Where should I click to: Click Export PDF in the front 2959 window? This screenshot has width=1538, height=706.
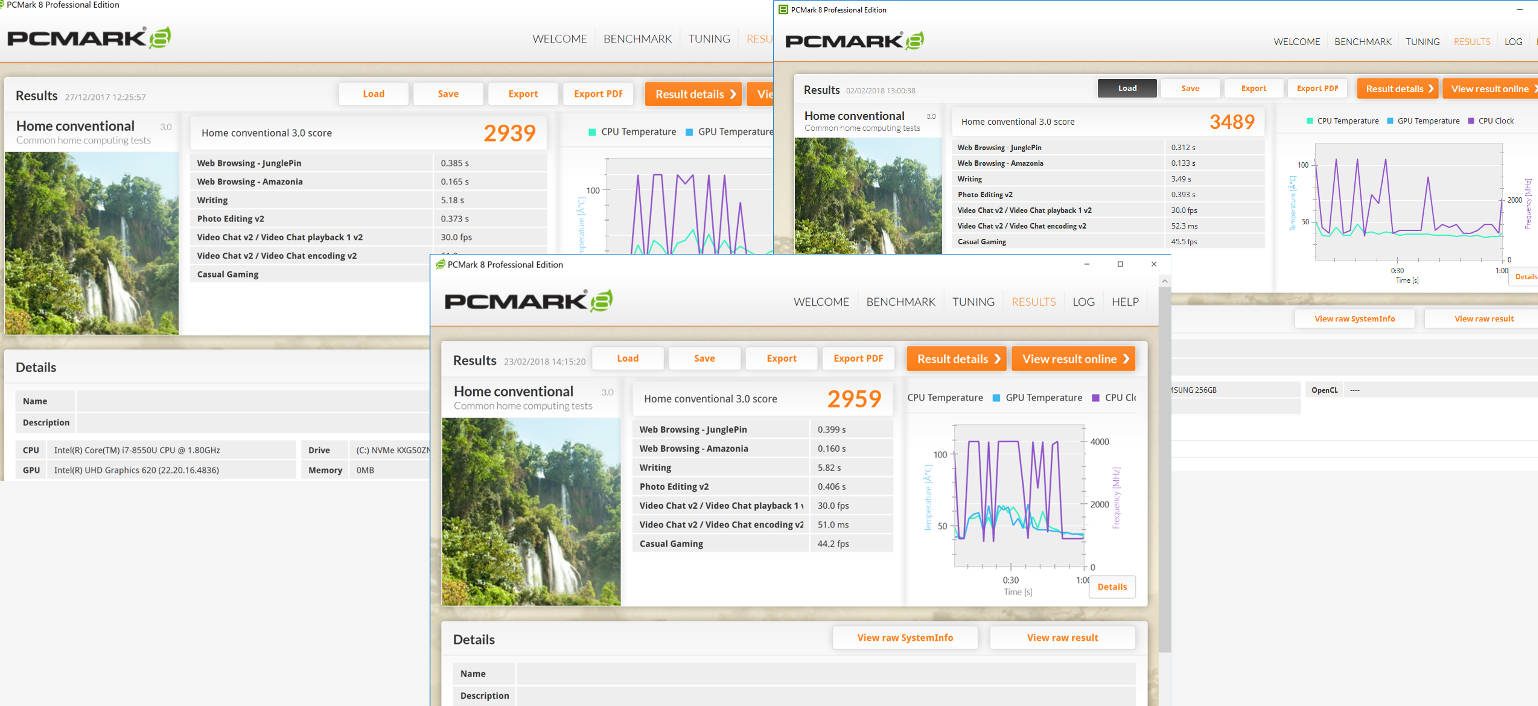[858, 359]
